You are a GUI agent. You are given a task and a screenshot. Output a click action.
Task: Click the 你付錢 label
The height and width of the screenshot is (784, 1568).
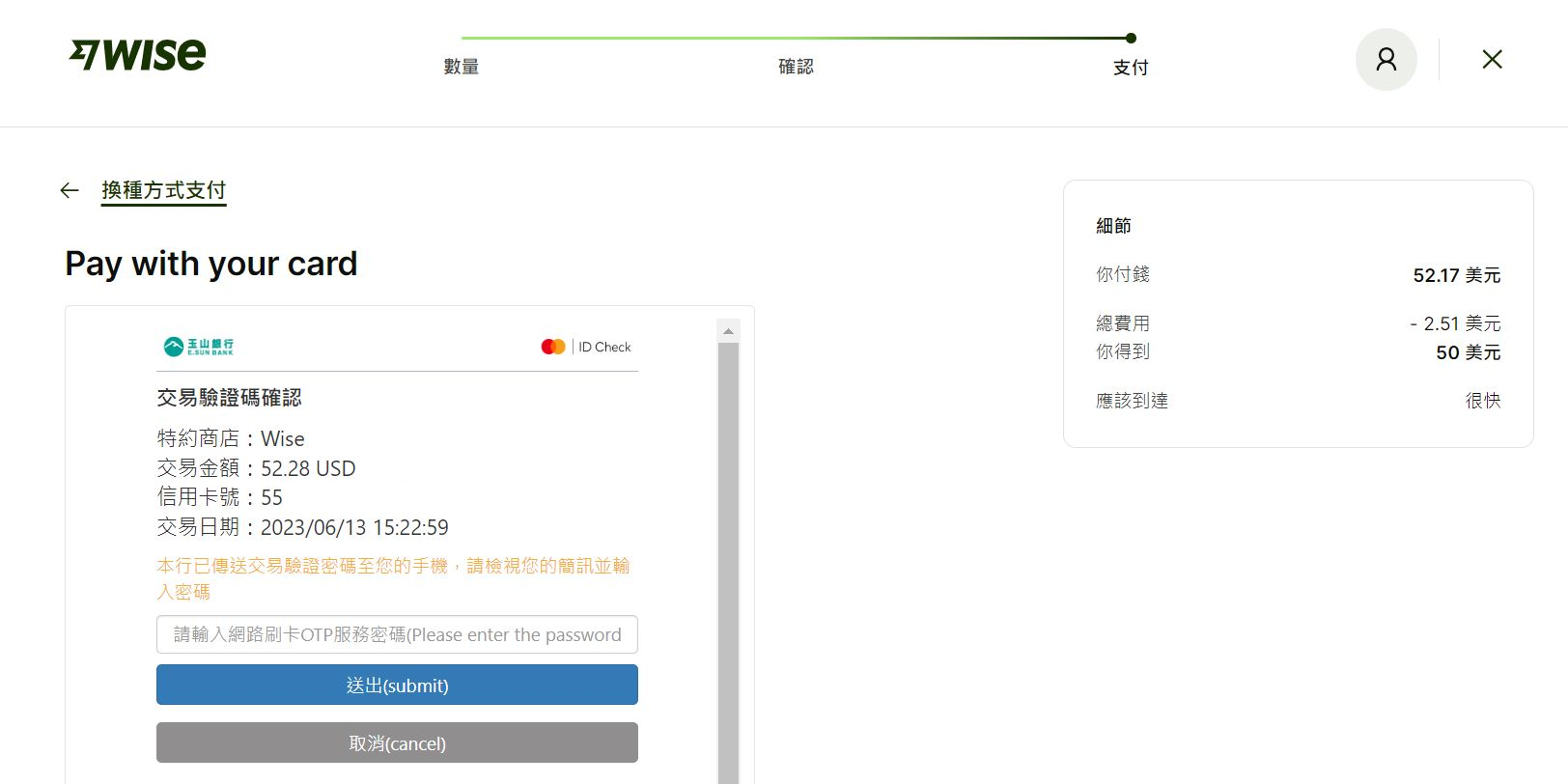coord(1123,274)
